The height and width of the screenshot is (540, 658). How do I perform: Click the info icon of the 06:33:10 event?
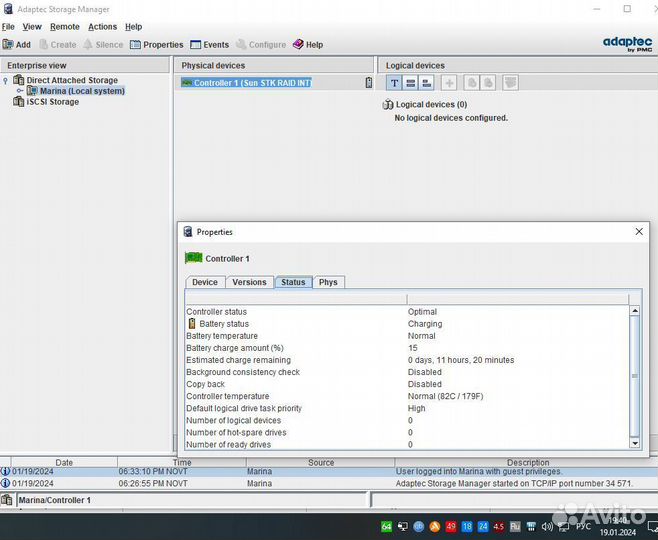tap(5, 472)
